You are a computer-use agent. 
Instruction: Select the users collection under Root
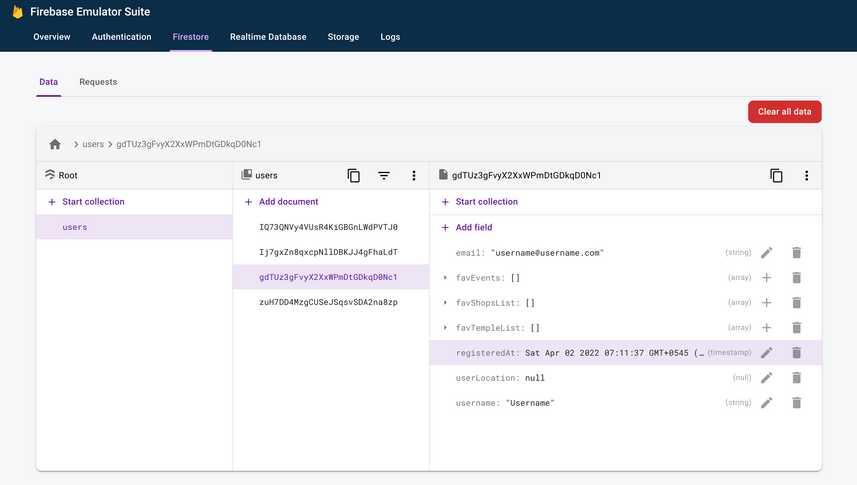pos(75,227)
